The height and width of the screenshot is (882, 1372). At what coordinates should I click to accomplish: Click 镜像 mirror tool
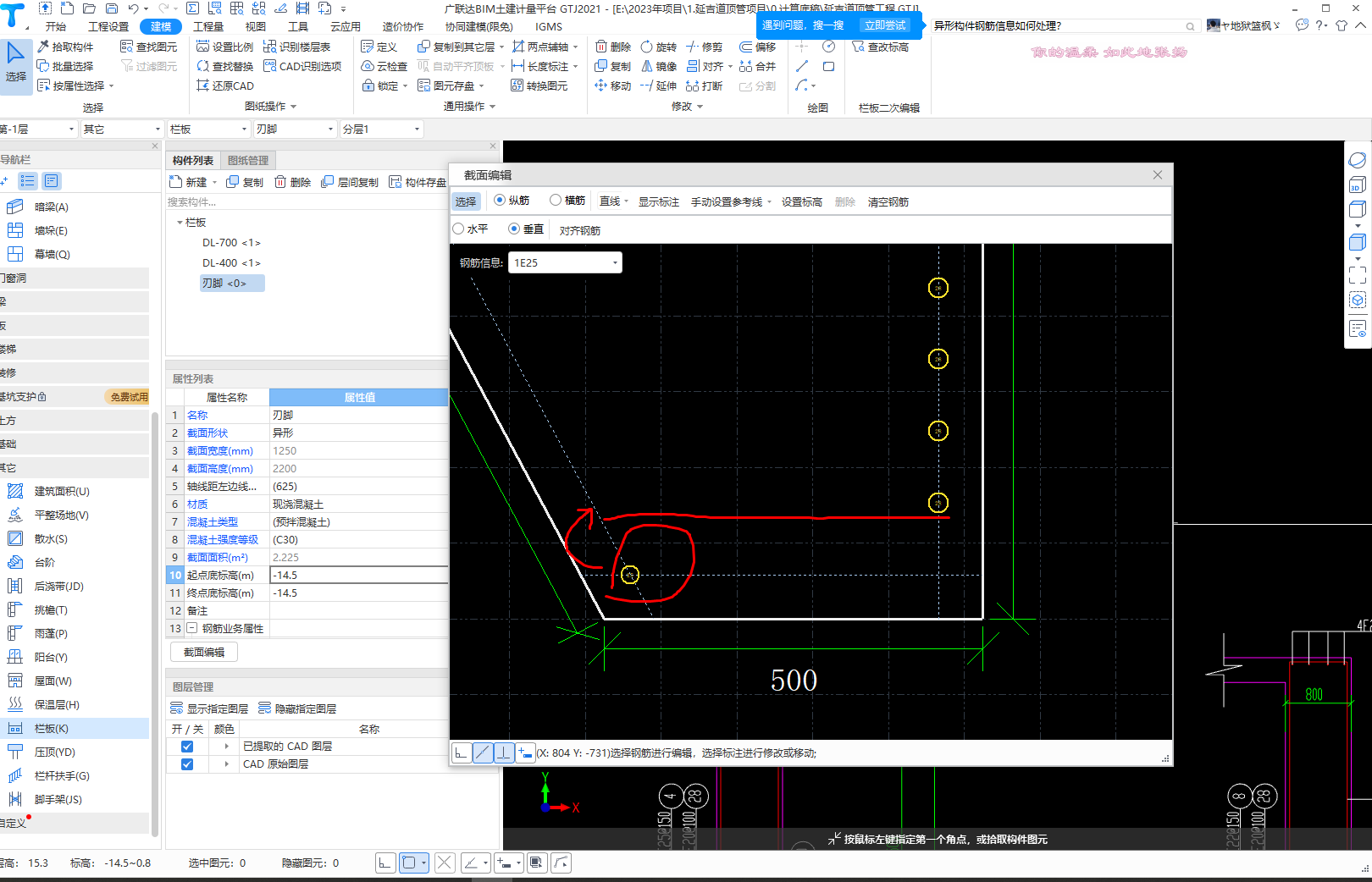[659, 66]
